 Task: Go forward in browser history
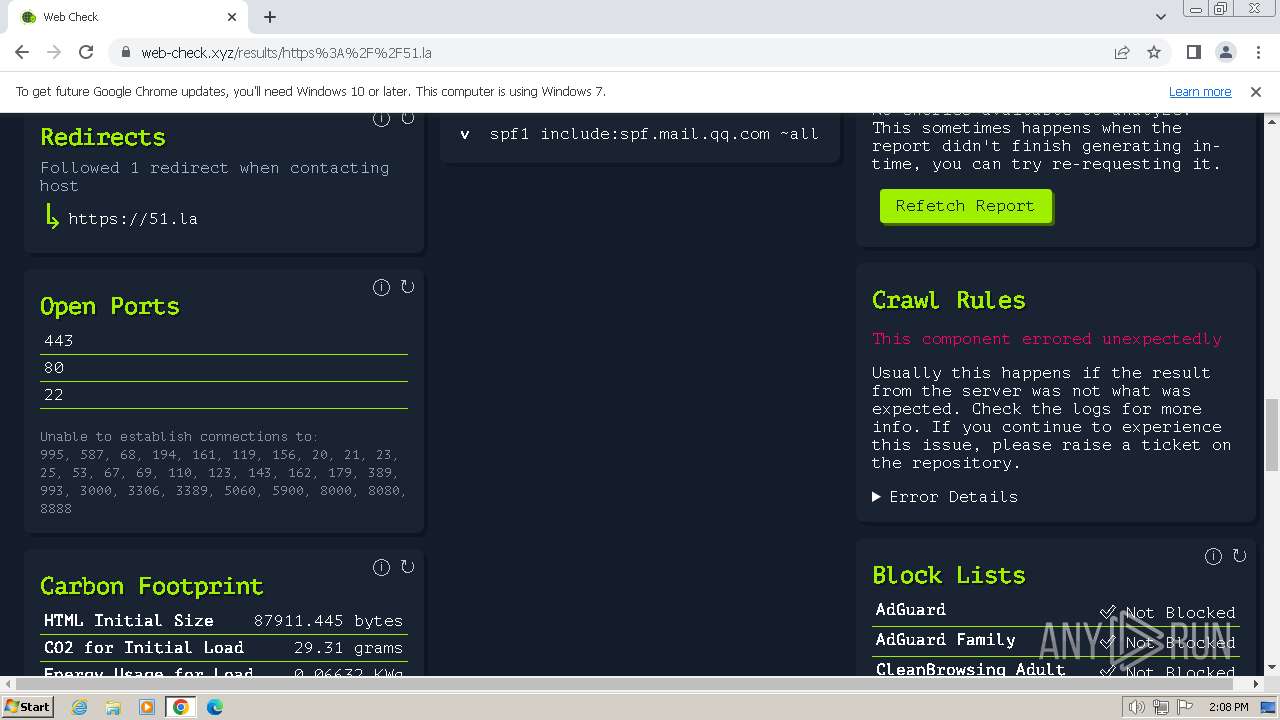pos(54,52)
